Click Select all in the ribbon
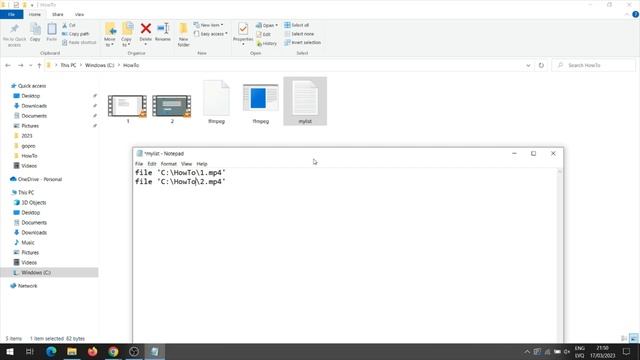Screen dimensions: 640x360 [x=297, y=25]
